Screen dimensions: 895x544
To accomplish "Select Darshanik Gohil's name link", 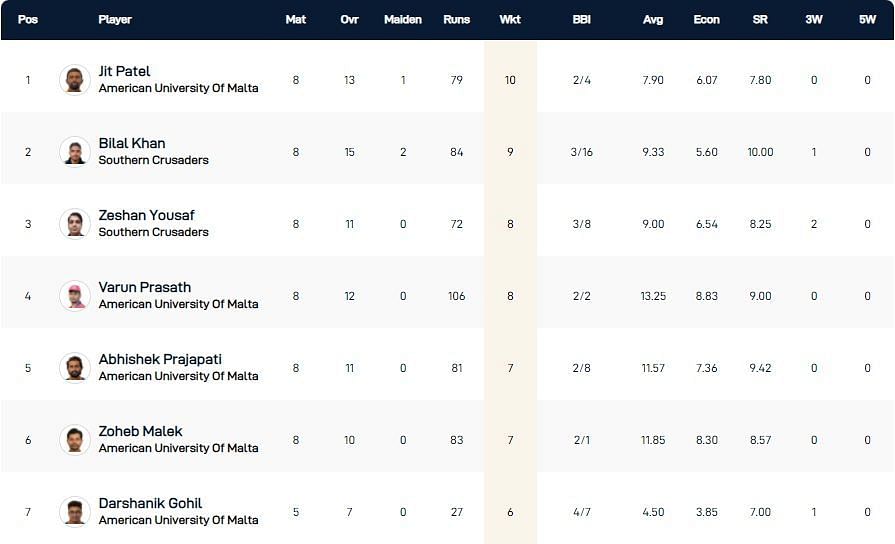I will (151, 503).
